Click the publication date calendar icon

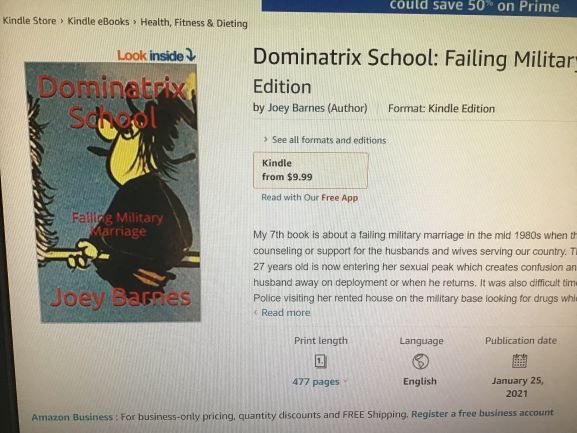click(x=520, y=361)
